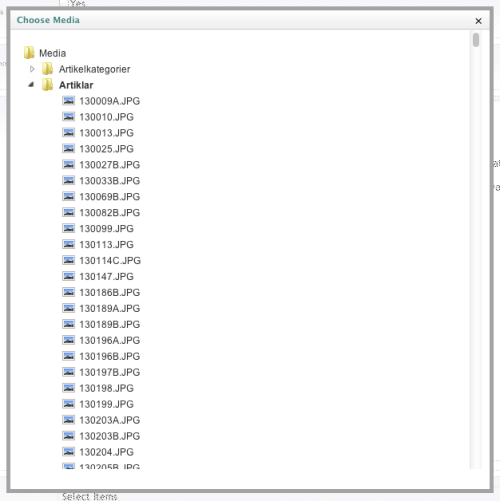Click the Artiklar folder icon

click(47, 85)
